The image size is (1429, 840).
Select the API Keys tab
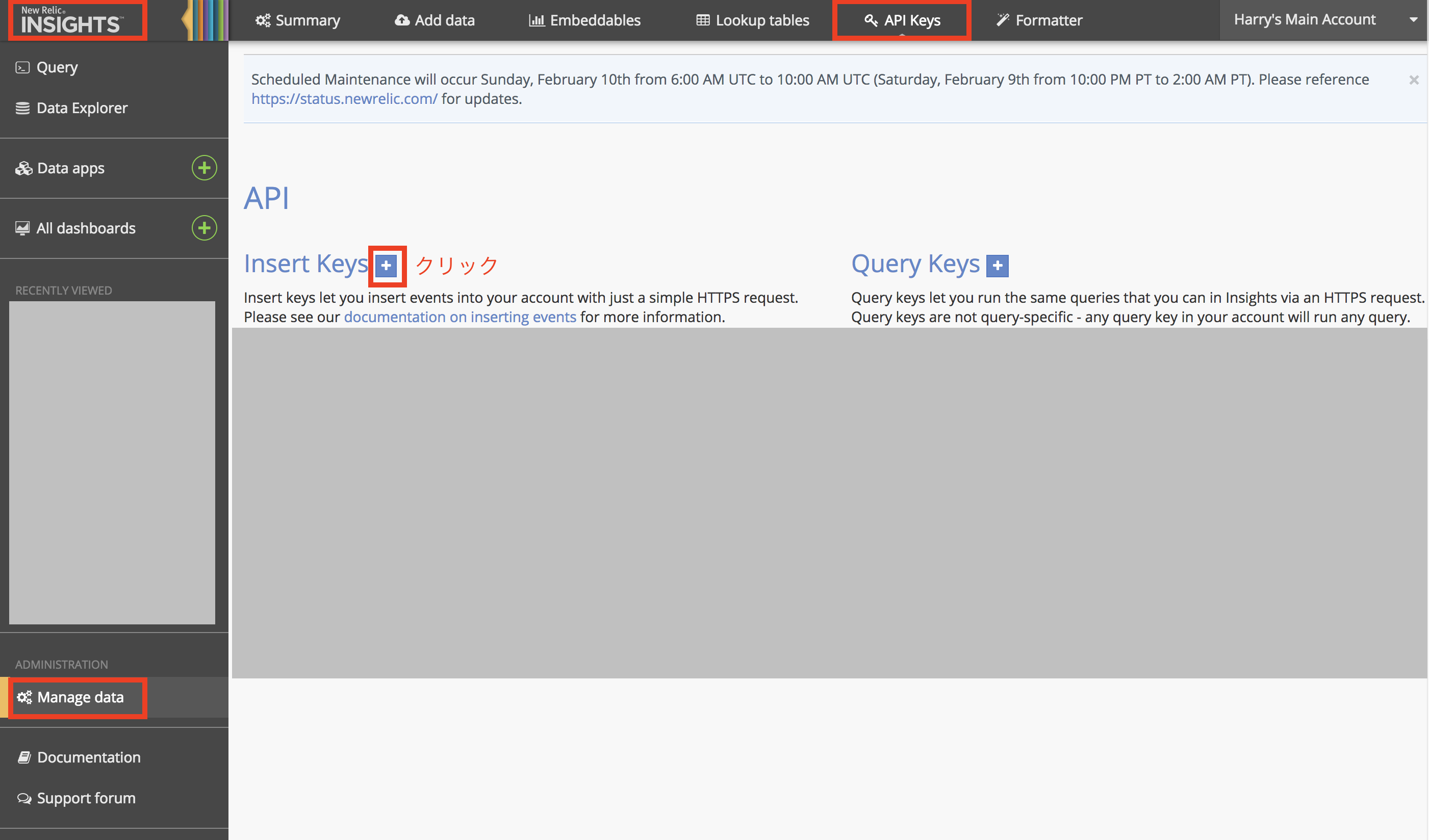click(x=902, y=20)
